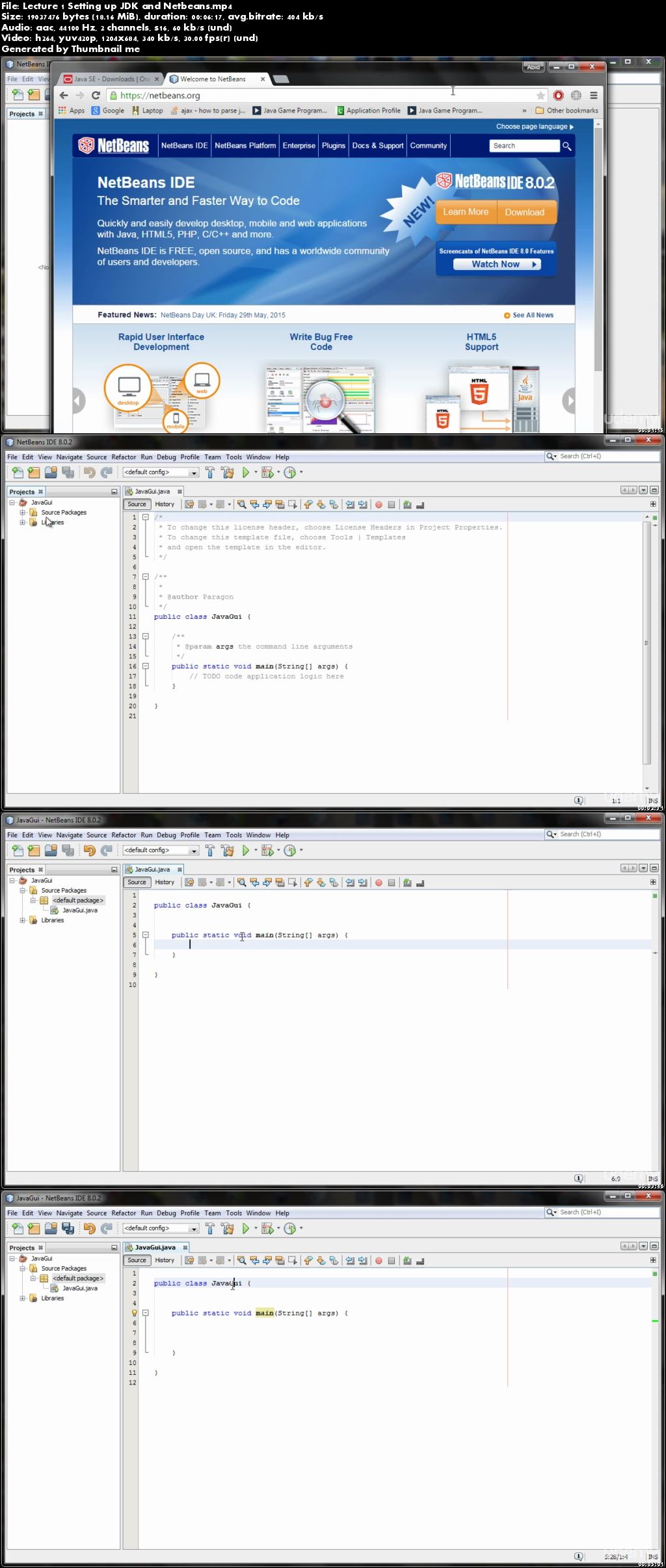This screenshot has width=666, height=1568.
Task: Open the Chrome hamburger menu
Action: pos(593,95)
